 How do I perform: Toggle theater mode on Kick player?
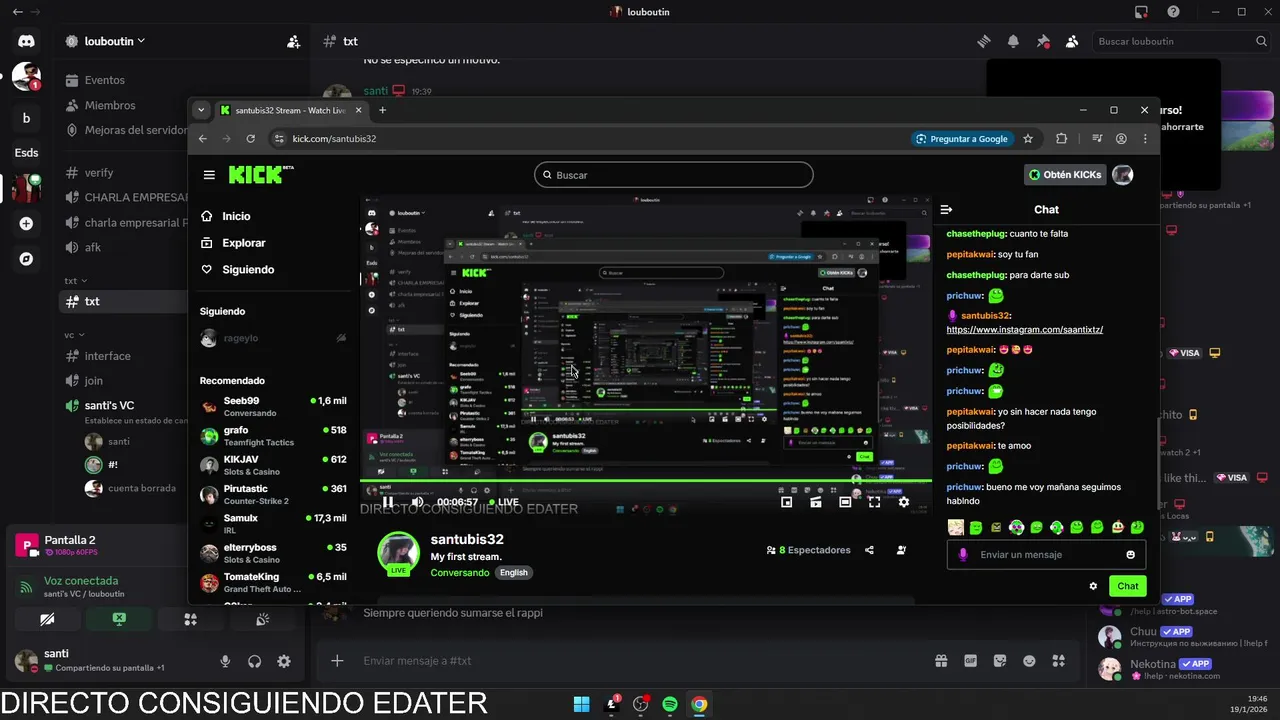pyautogui.click(x=845, y=502)
